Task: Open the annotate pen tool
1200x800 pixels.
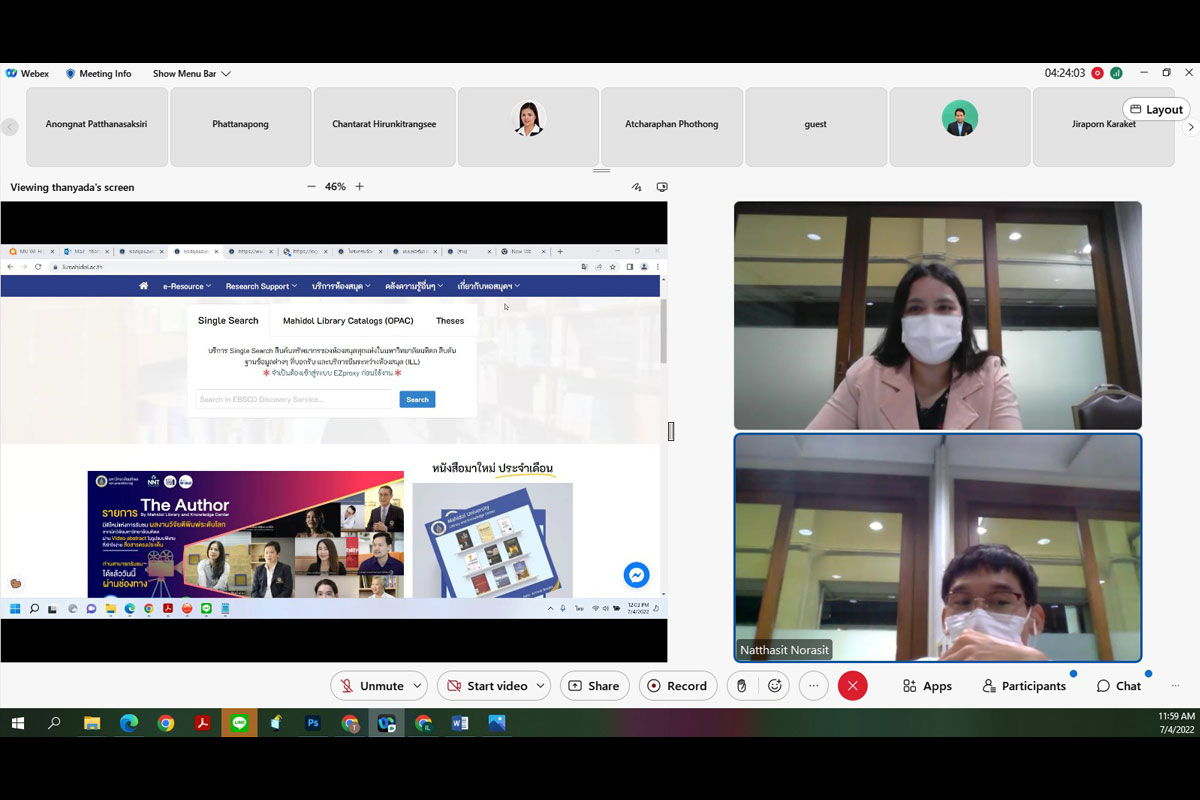Action: 636,187
